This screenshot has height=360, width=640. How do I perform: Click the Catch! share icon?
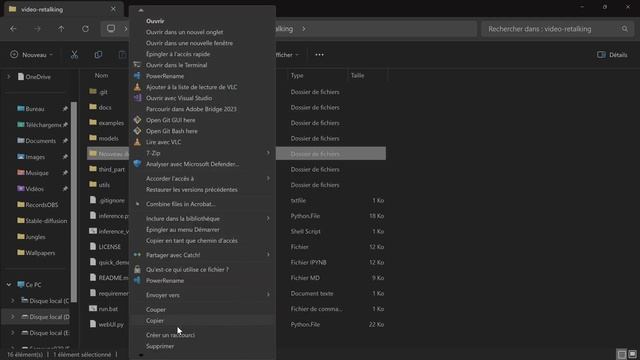(x=137, y=255)
